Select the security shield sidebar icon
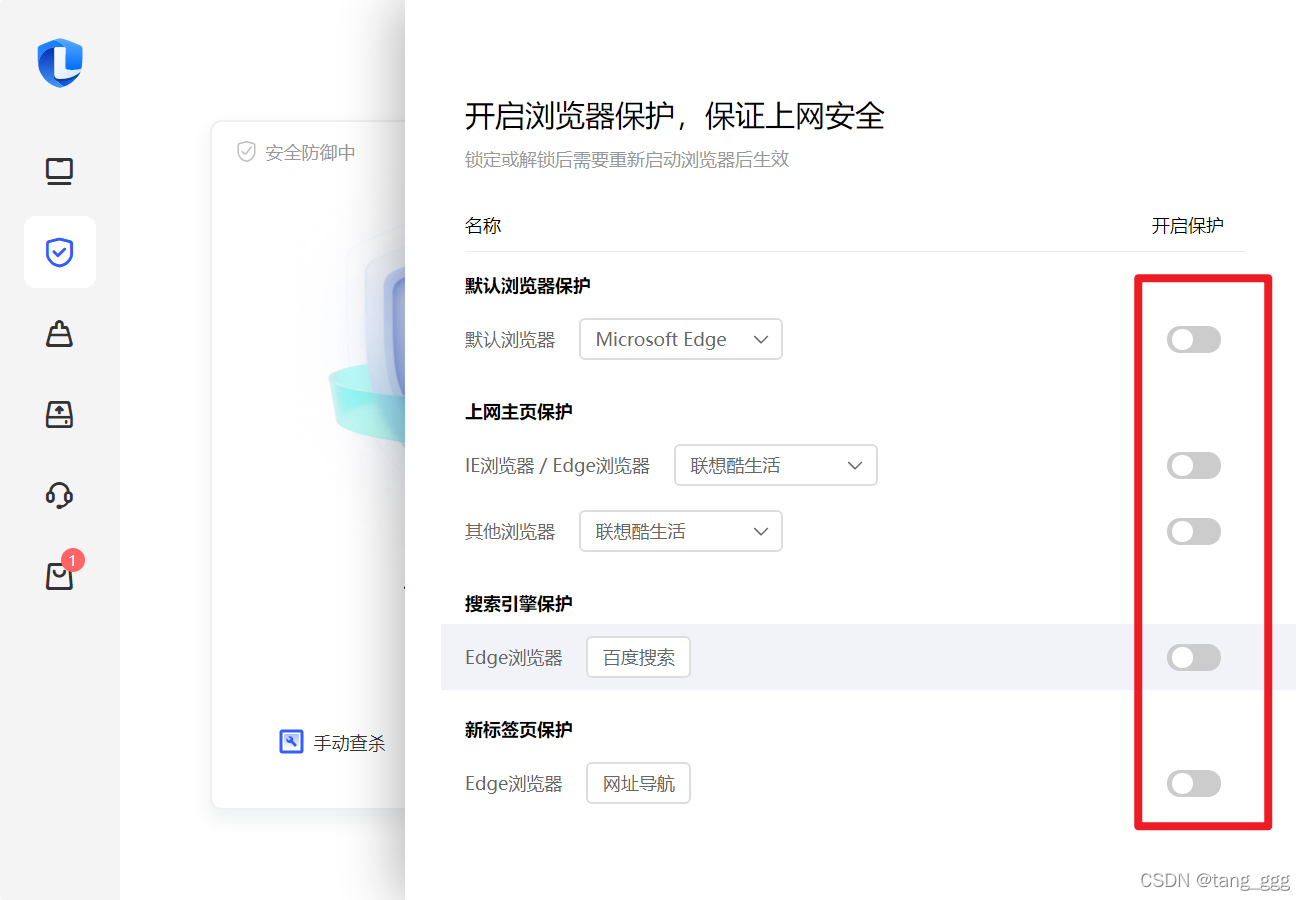This screenshot has height=900, width=1305. point(60,252)
